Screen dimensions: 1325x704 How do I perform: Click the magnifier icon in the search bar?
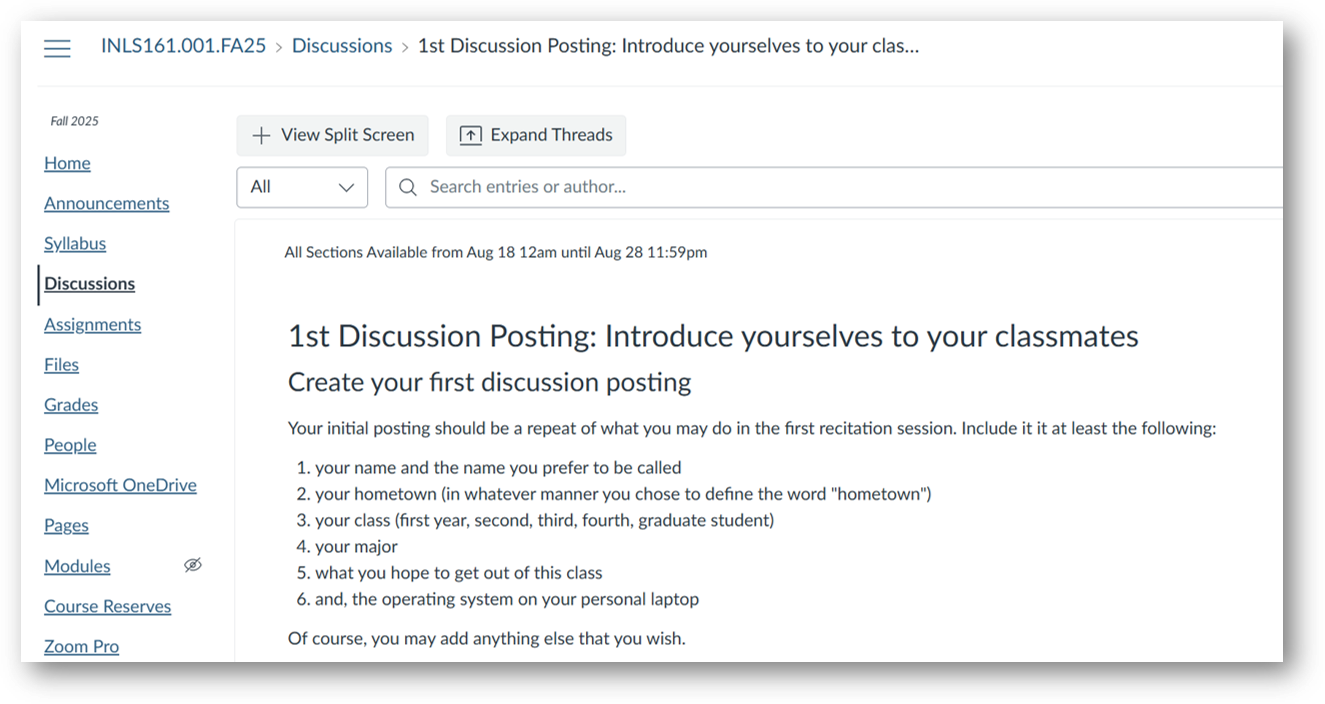[x=407, y=187]
